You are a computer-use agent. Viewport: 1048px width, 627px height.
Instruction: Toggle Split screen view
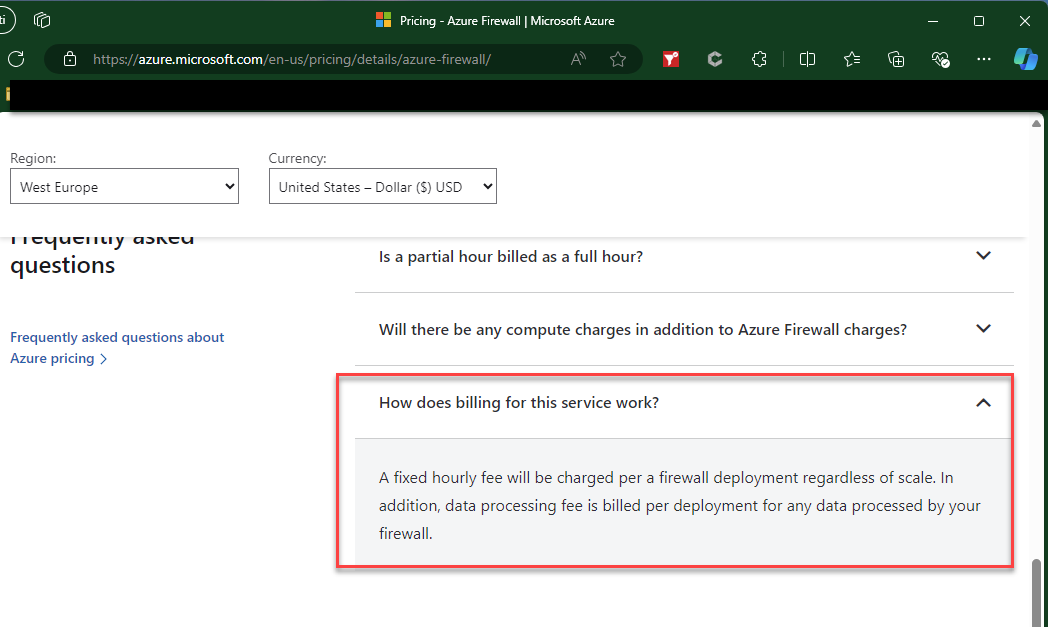tap(807, 59)
